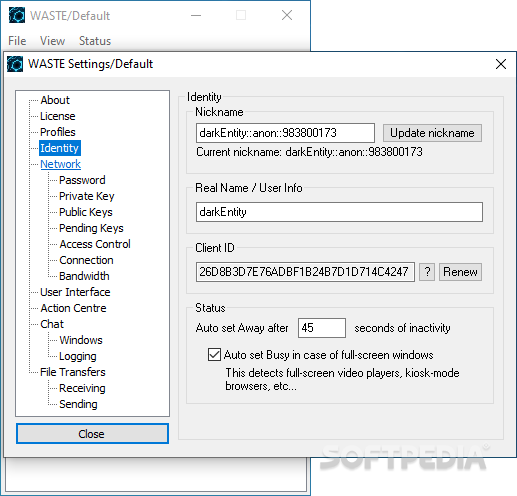The height and width of the screenshot is (496, 517).
Task: Minimize the WASTE/Default main window
Action: tap(196, 15)
